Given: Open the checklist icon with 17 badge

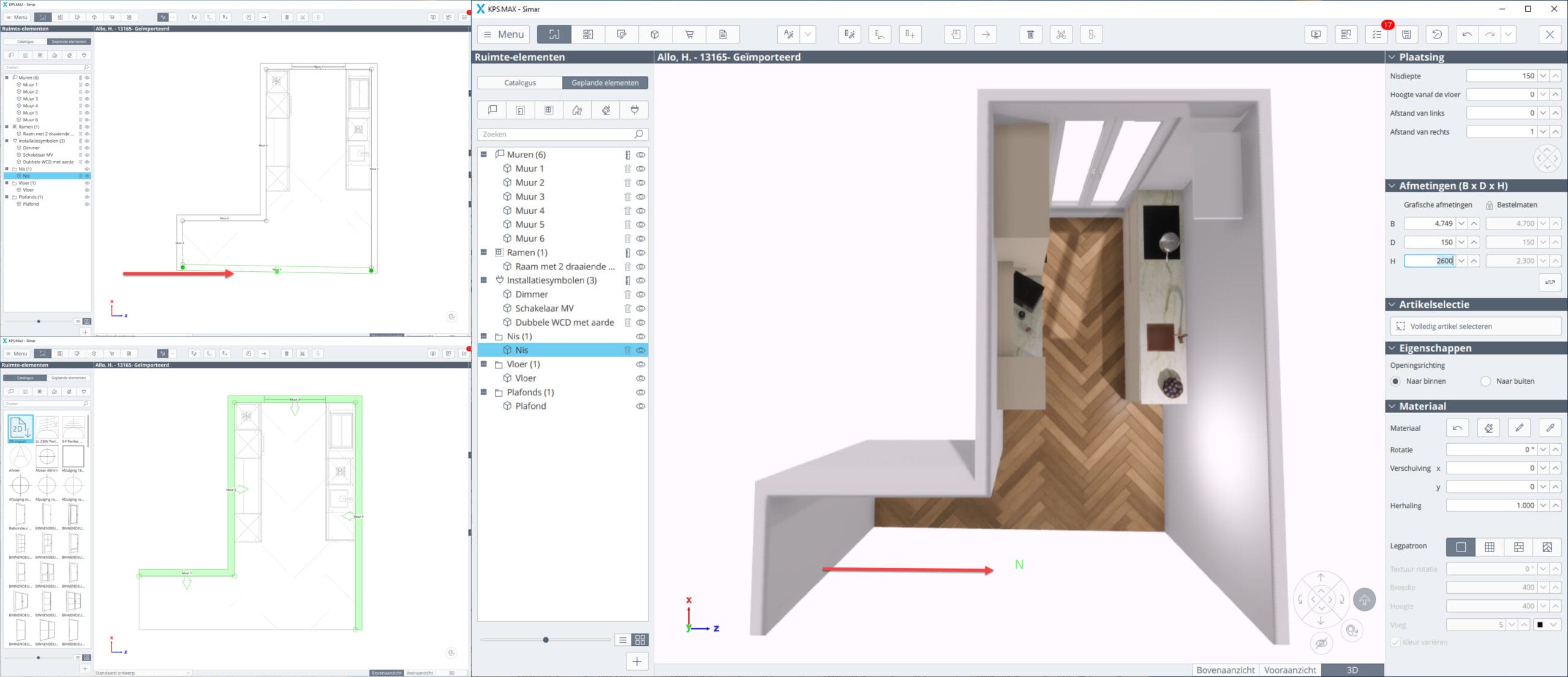Looking at the screenshot, I should point(1377,34).
